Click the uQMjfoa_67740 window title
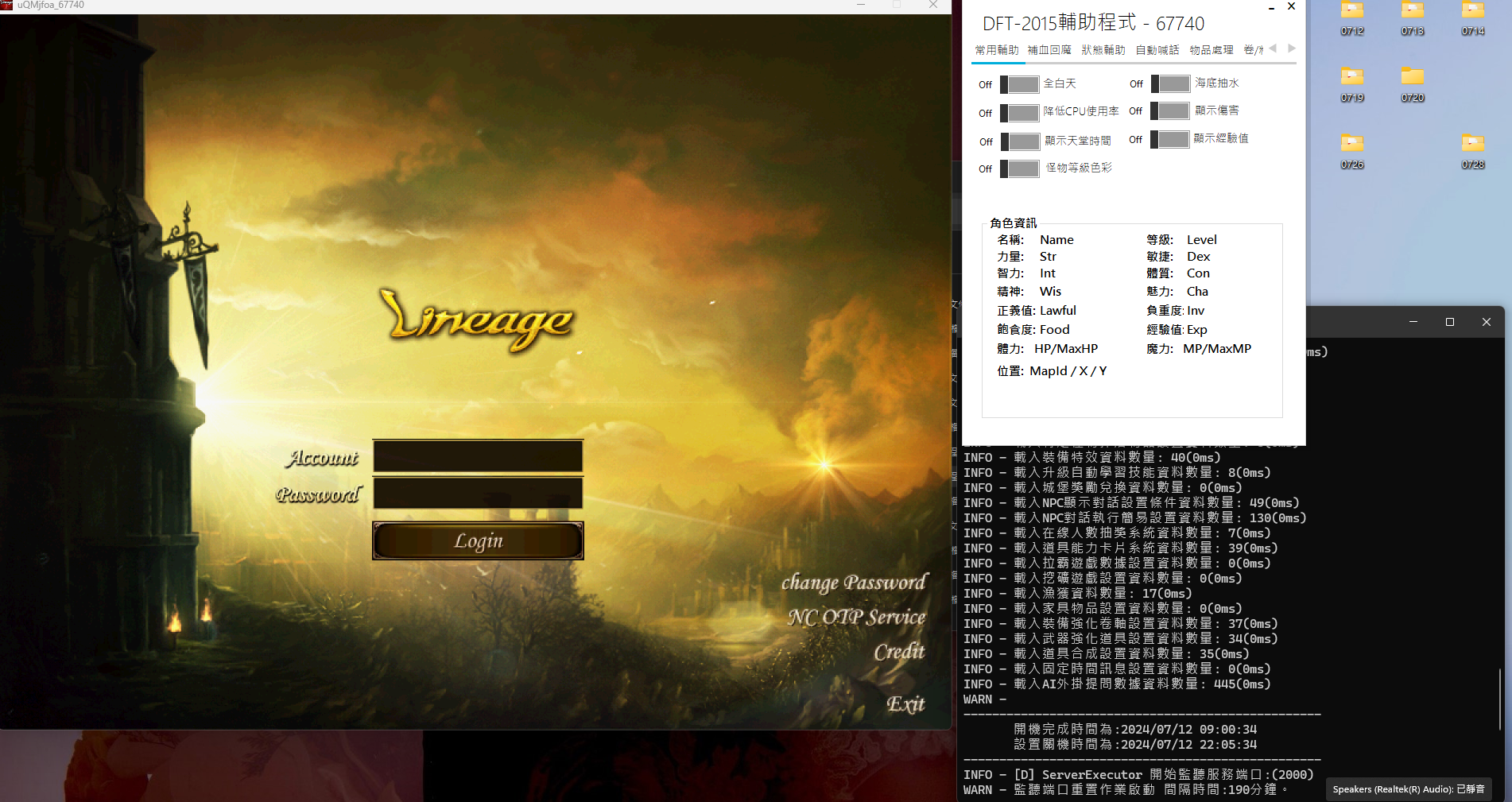 pos(51,5)
